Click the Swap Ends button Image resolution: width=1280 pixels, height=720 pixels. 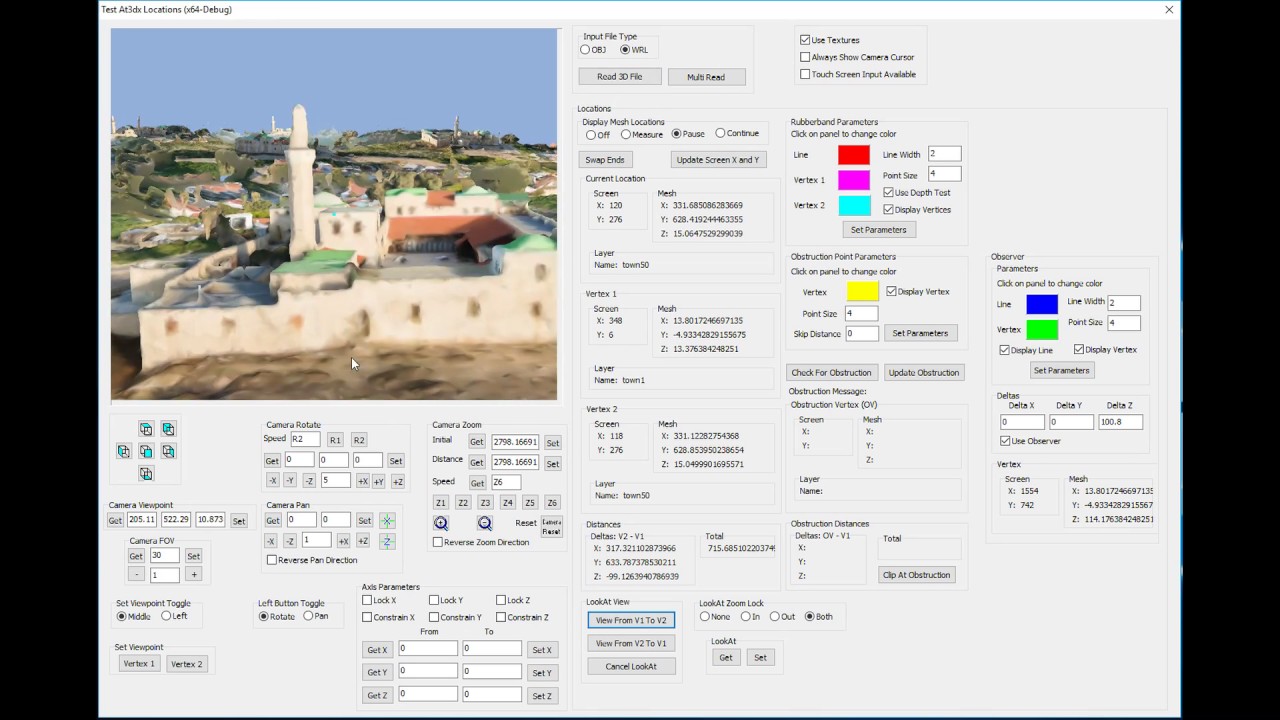coord(605,160)
